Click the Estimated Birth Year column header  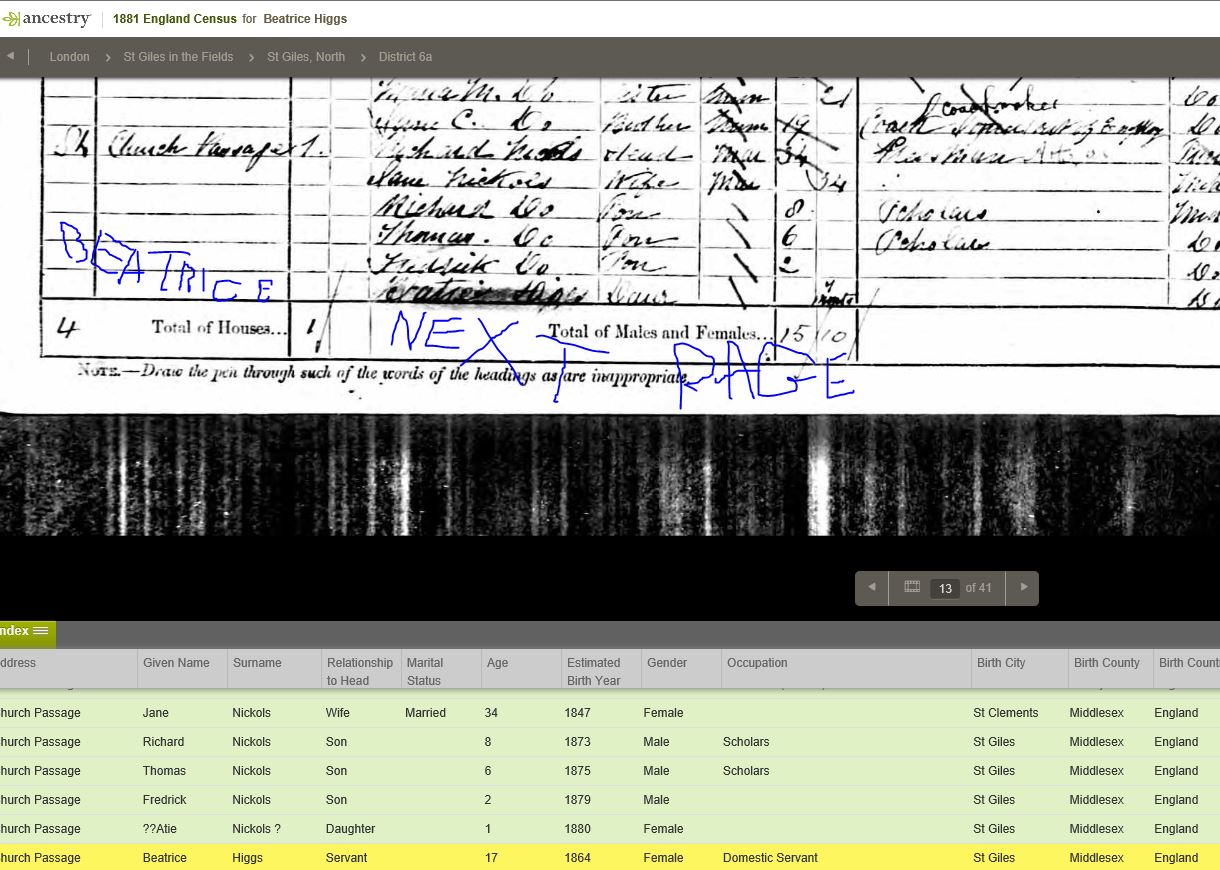pyautogui.click(x=594, y=671)
